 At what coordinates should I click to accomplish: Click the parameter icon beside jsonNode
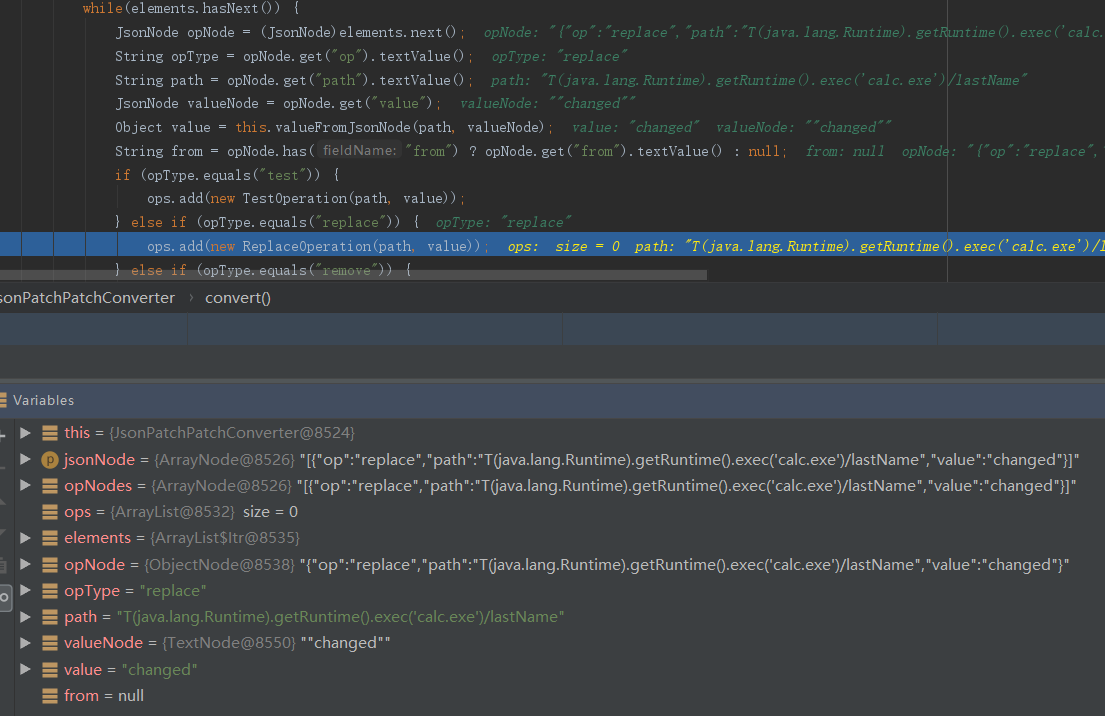click(x=50, y=460)
